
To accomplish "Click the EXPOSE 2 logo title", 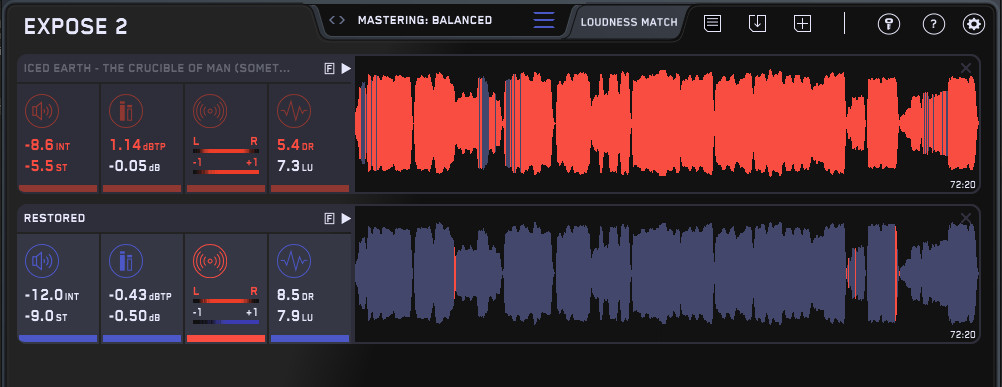I will click(x=75, y=27).
